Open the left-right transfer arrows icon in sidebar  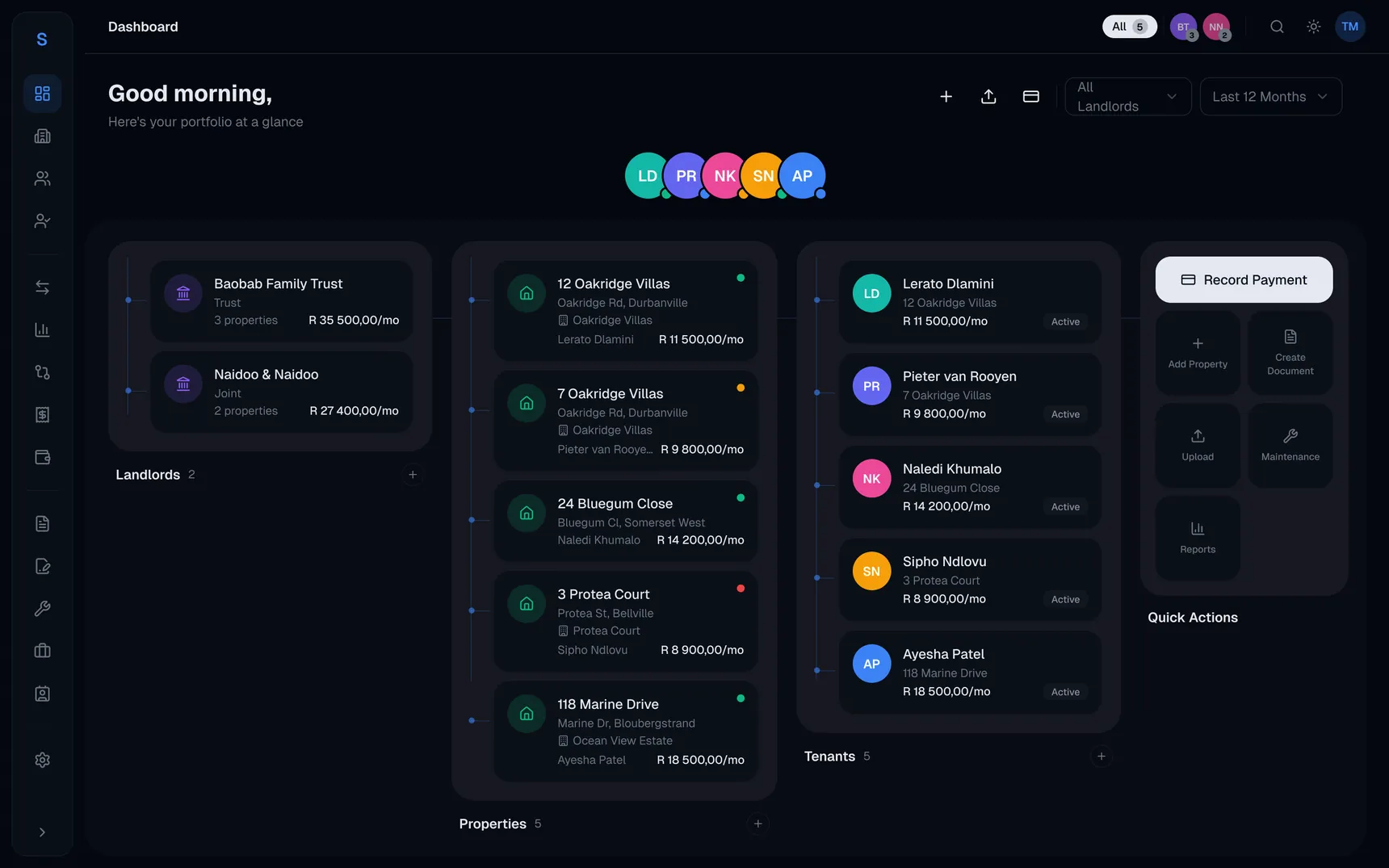click(42, 287)
